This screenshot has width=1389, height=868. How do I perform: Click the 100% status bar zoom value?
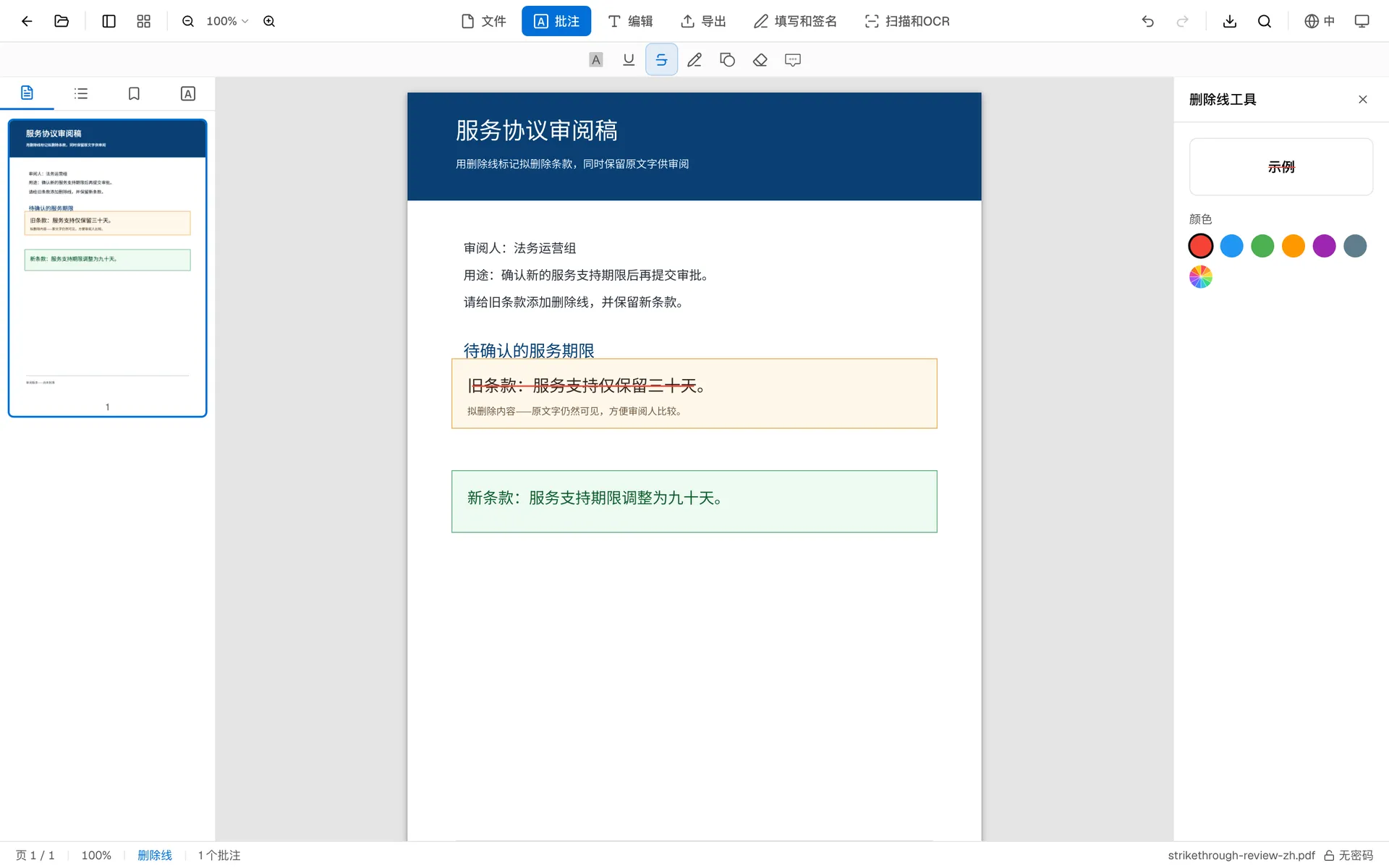pyautogui.click(x=96, y=855)
